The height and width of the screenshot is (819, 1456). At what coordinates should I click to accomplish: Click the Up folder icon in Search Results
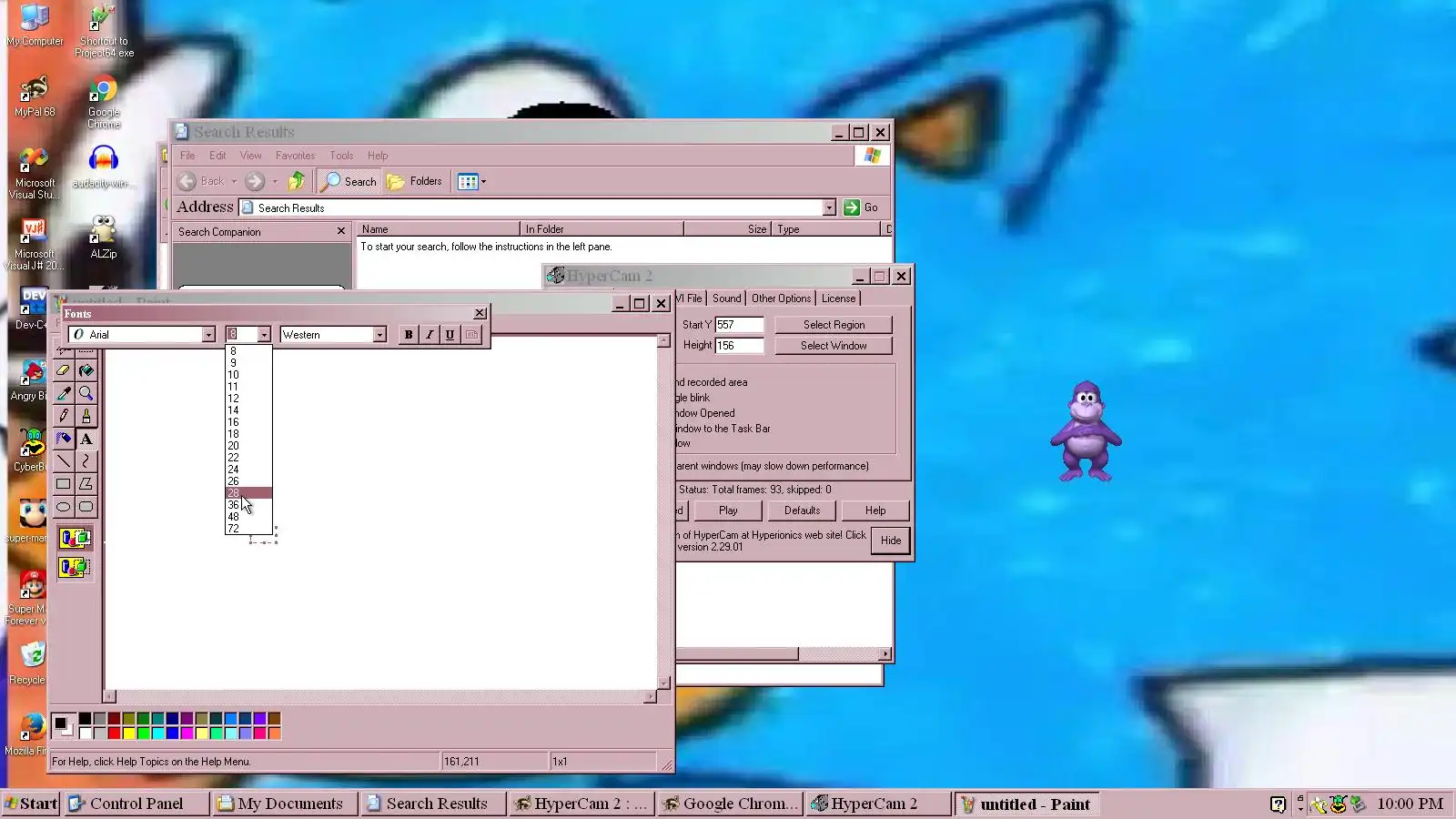[x=297, y=181]
